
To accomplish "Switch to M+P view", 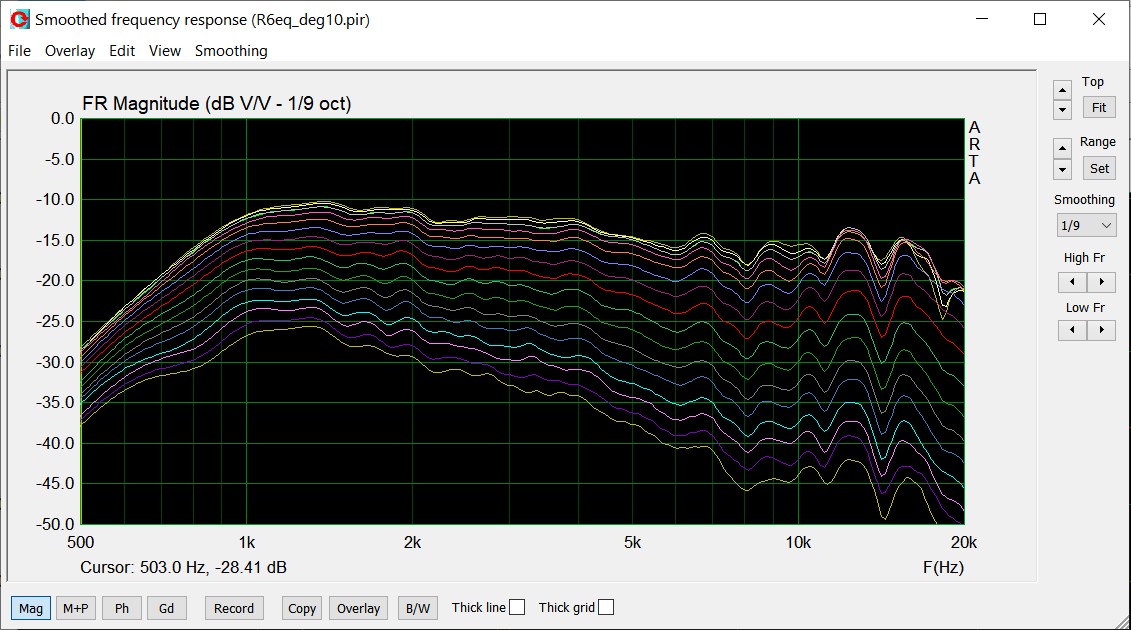I will pyautogui.click(x=76, y=608).
